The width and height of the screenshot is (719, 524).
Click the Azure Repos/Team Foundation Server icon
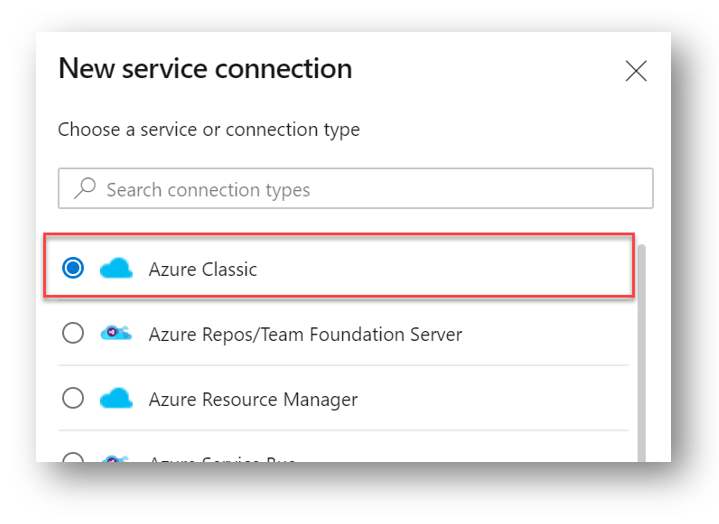(116, 333)
